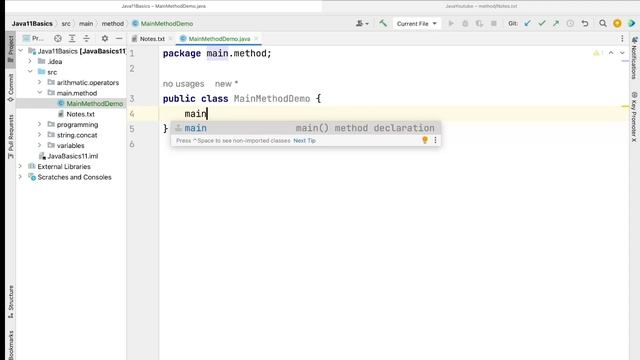Screen dimensions: 640x360
Task: Close the MainMethodDemo.java tab
Action: (256, 39)
